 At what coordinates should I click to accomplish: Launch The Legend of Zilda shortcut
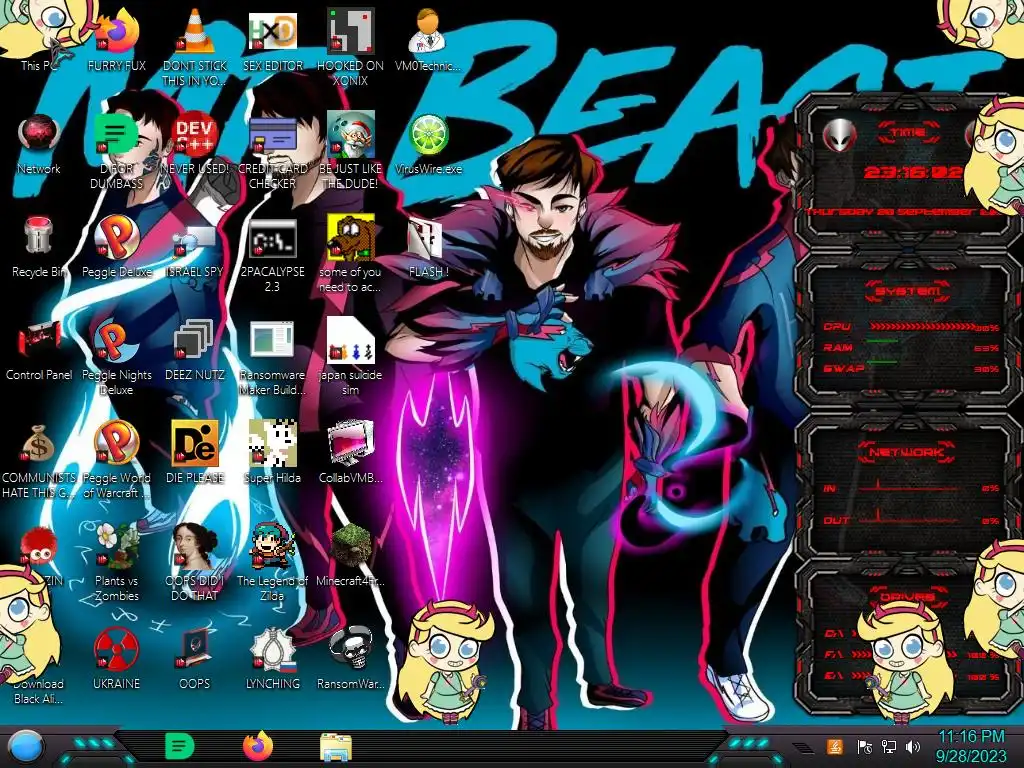tap(273, 562)
